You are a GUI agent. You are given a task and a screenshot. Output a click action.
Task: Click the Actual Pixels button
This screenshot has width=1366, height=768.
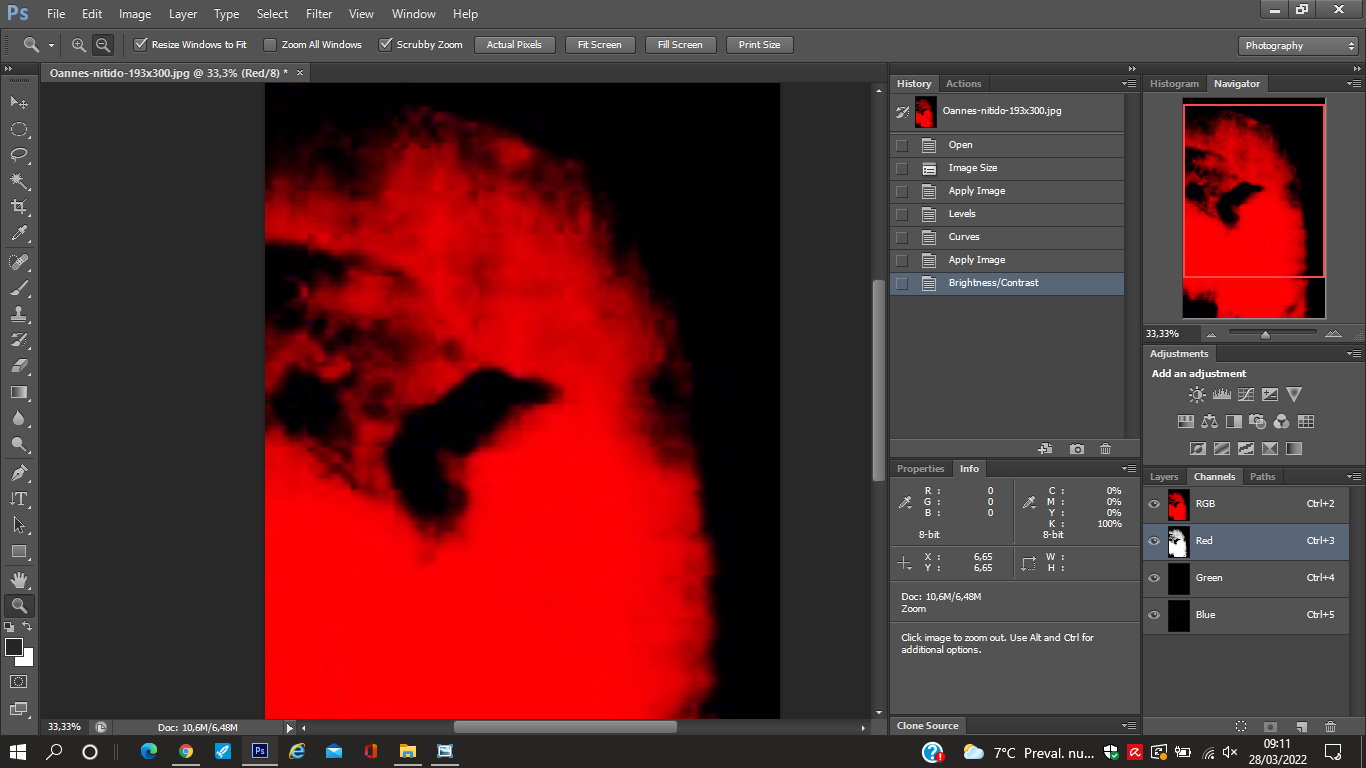tap(514, 45)
